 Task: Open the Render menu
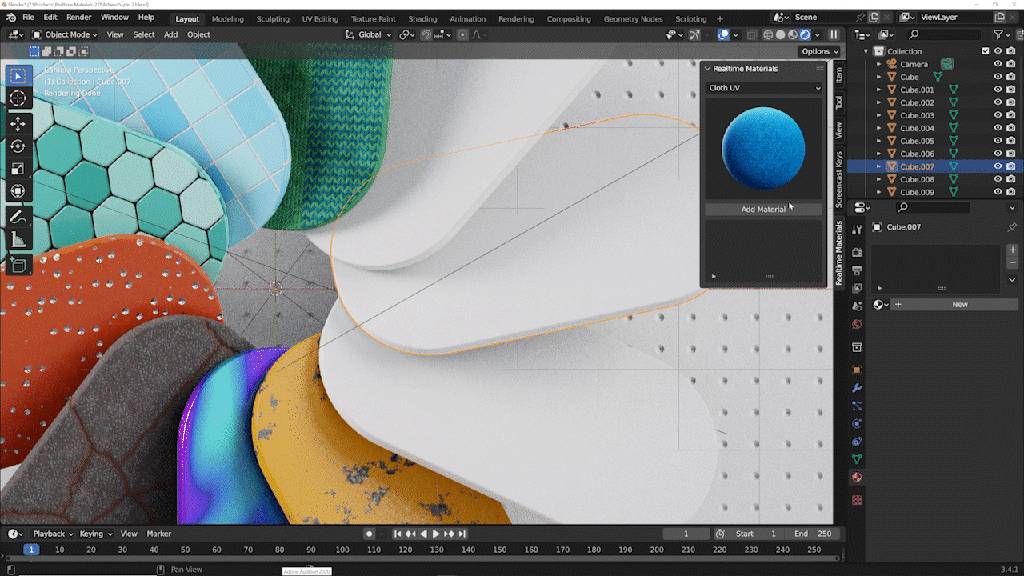point(79,18)
